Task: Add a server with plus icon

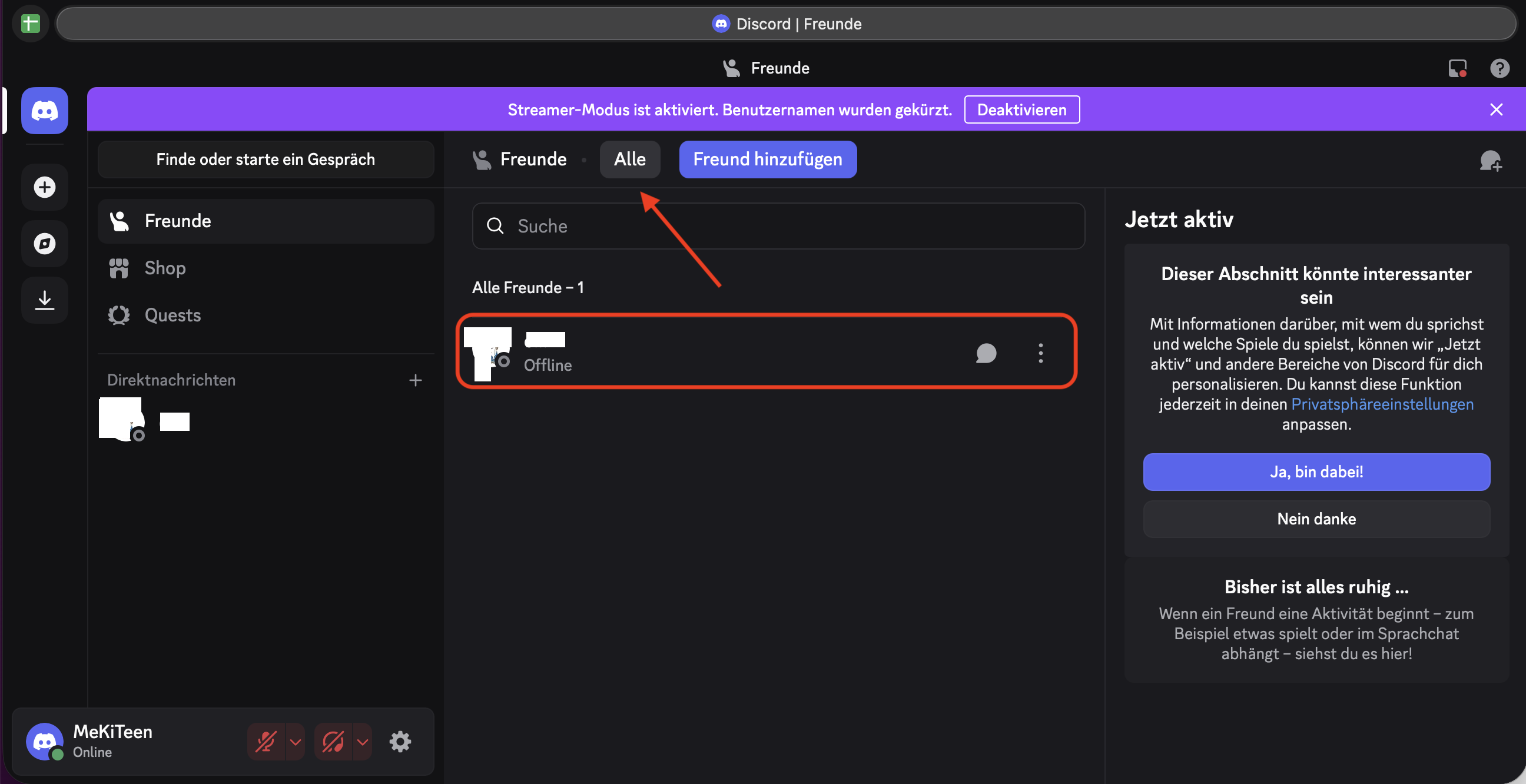Action: point(44,187)
